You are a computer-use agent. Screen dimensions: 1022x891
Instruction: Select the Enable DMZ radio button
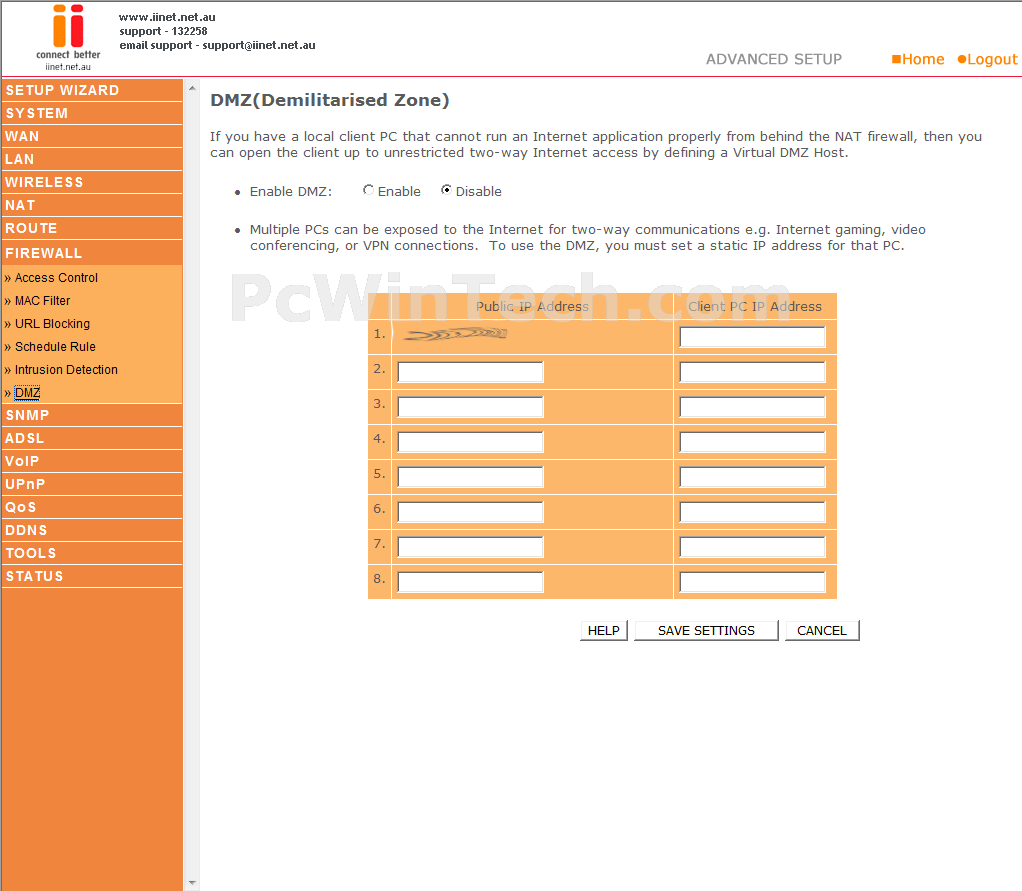pyautogui.click(x=368, y=190)
